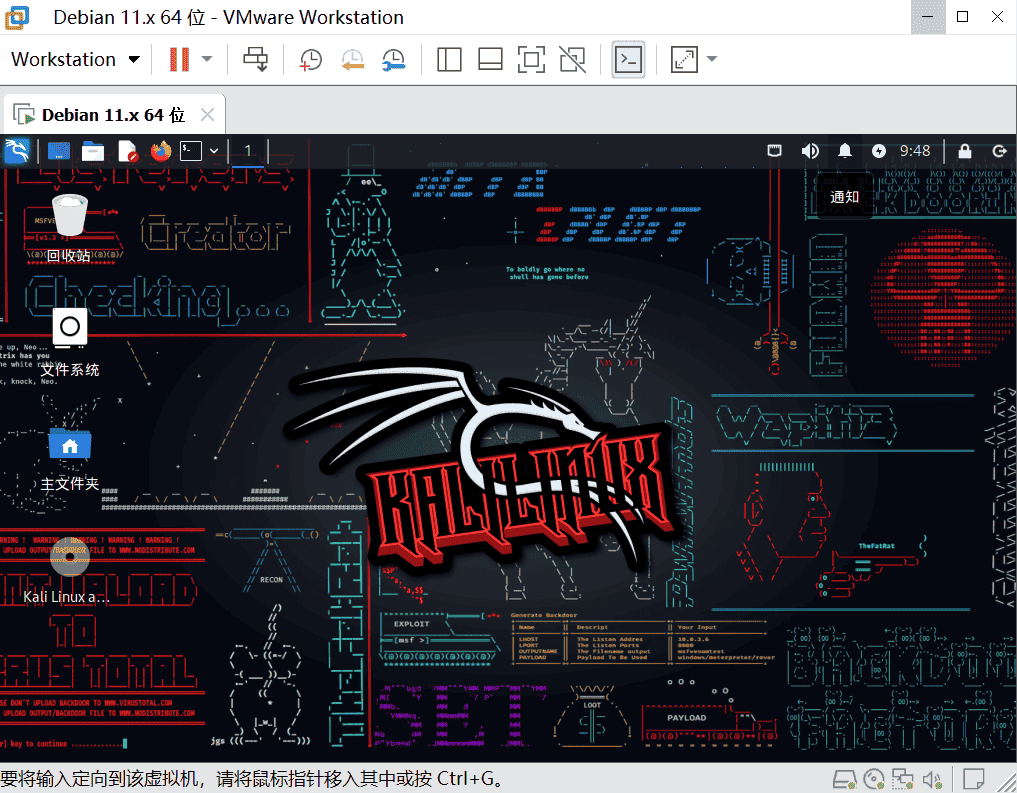Take a snapshot of the VM
The height and width of the screenshot is (793, 1017).
311,59
